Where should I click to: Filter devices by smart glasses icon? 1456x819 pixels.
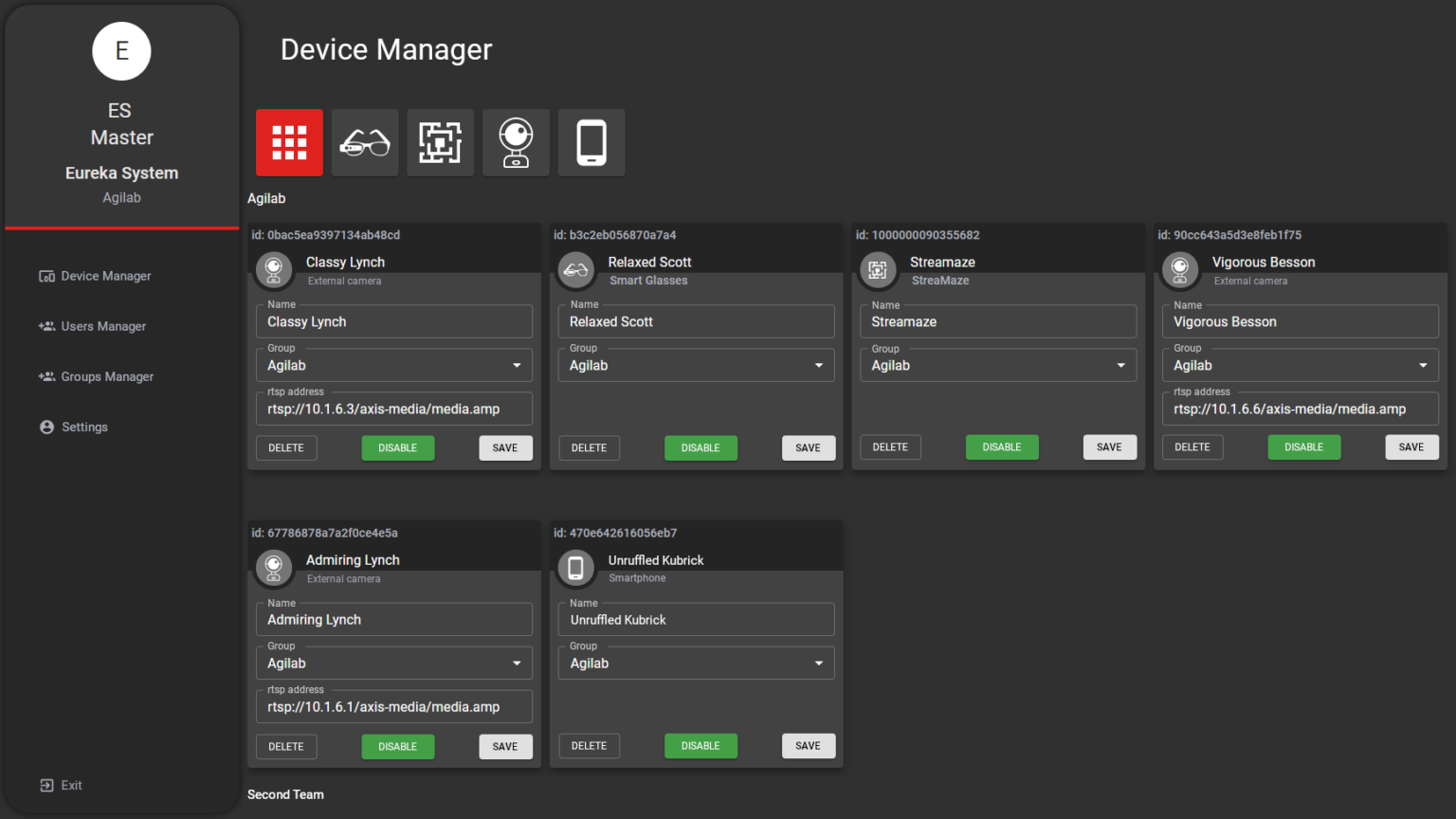coord(365,142)
